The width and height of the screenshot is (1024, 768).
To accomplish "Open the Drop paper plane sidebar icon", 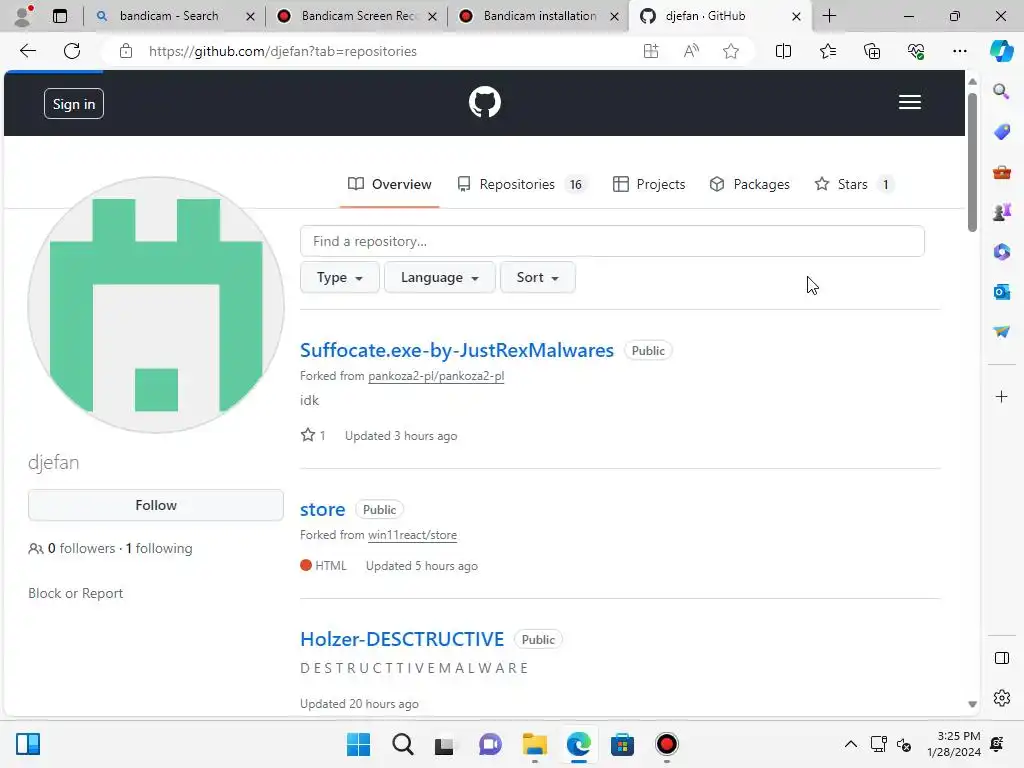I will click(1001, 332).
